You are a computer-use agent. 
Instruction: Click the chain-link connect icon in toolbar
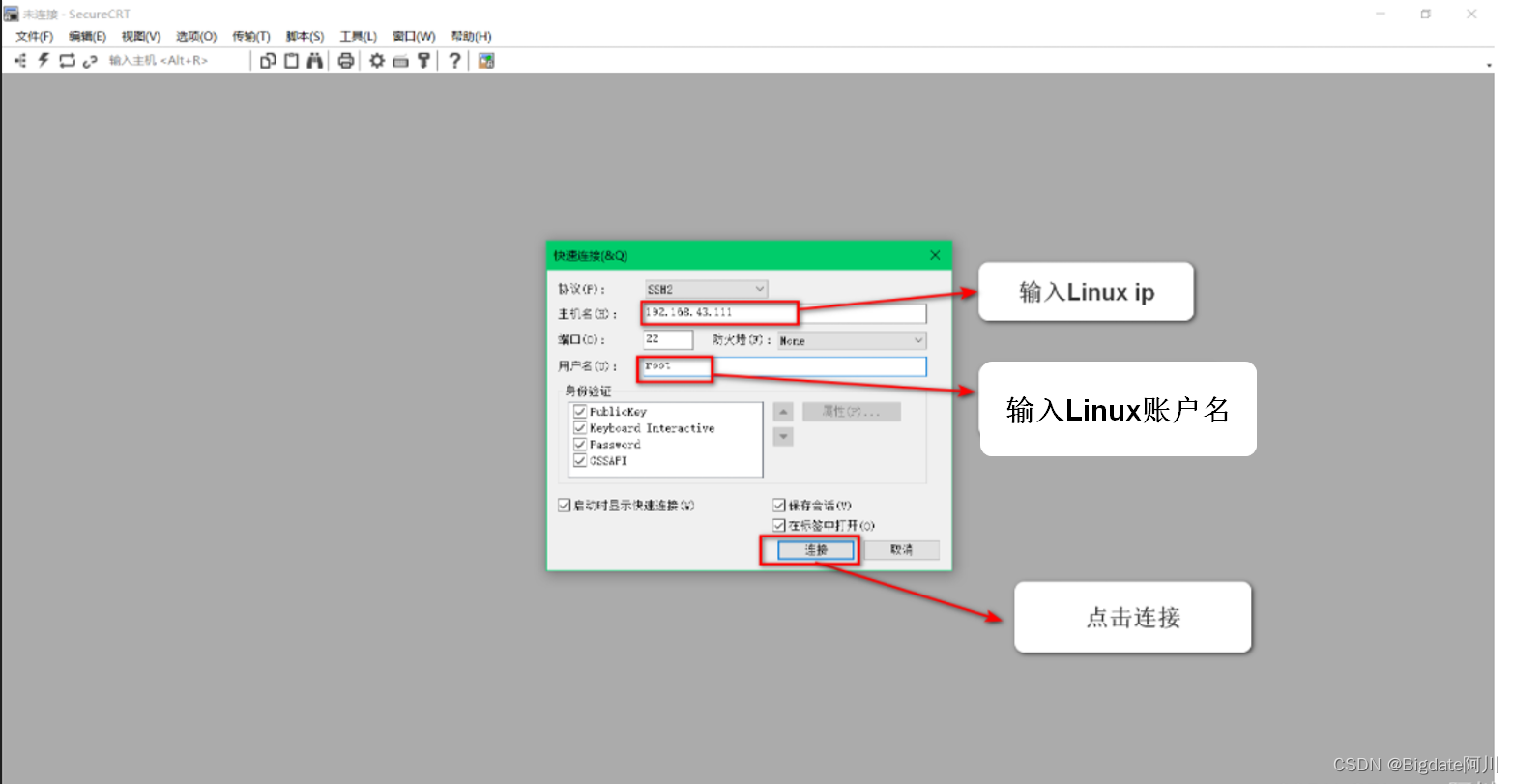click(x=90, y=61)
